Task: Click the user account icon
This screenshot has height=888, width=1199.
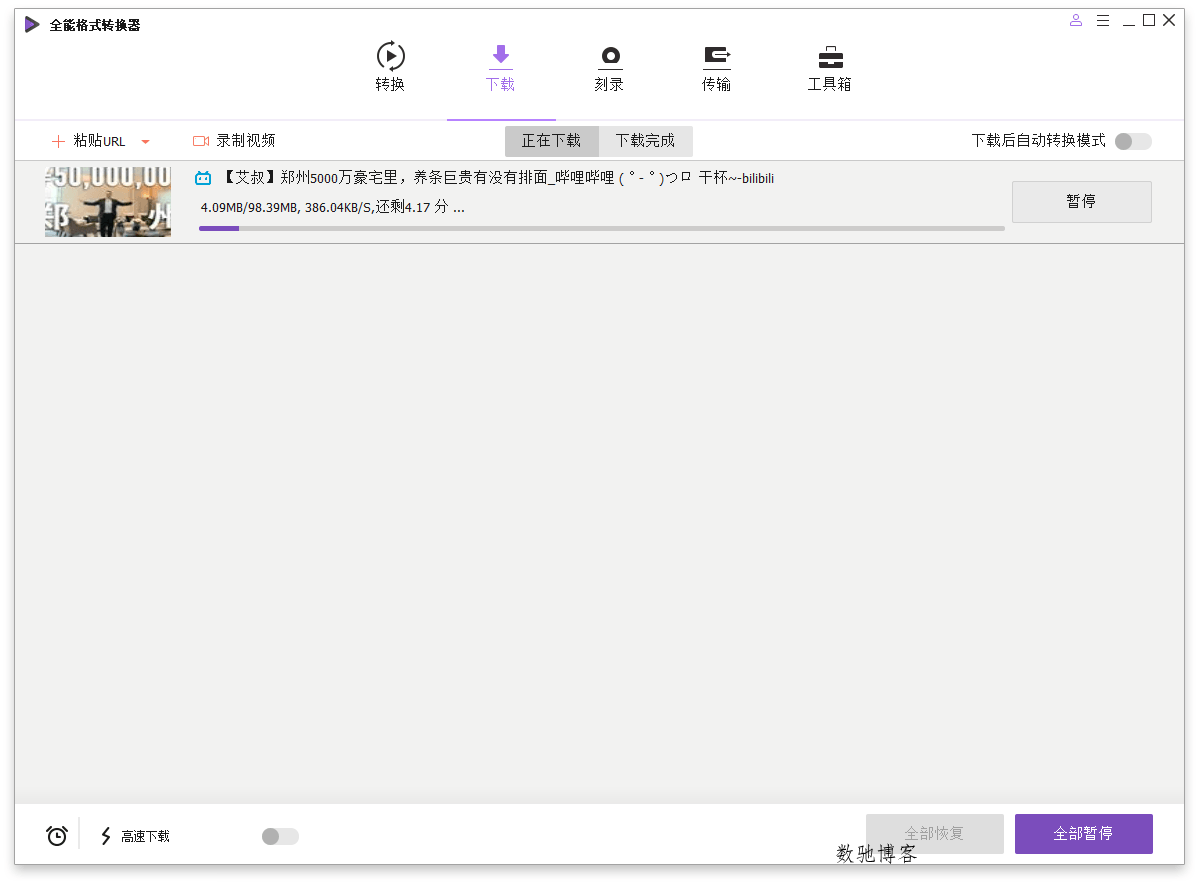Action: 1076,21
